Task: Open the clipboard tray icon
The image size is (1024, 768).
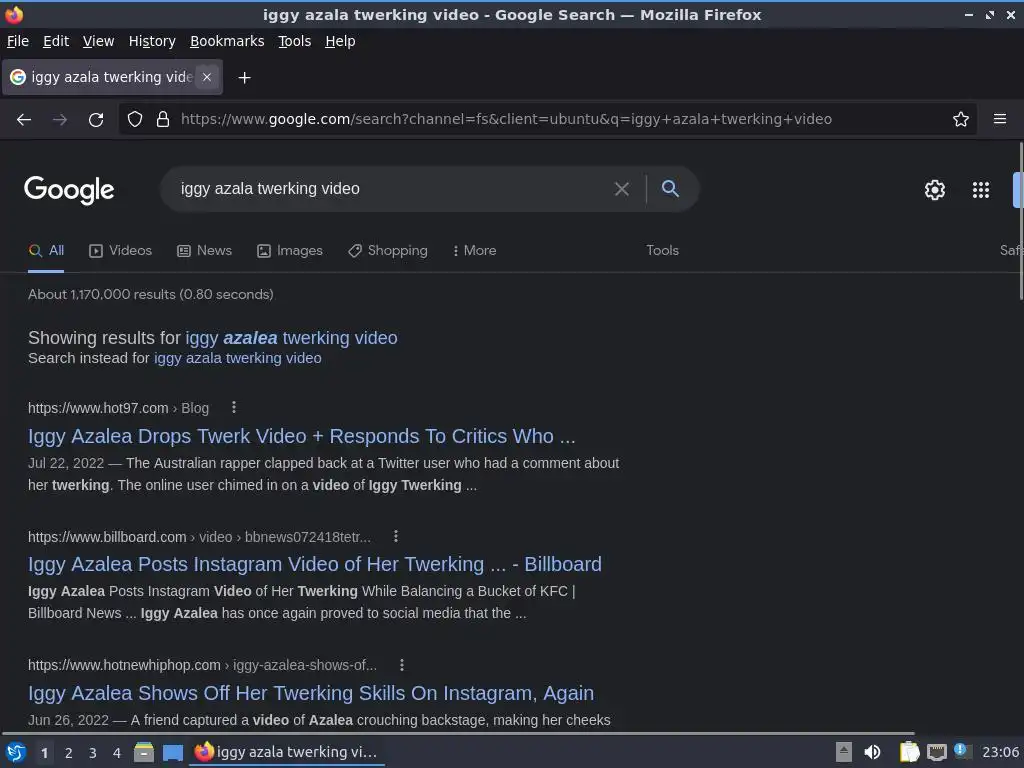Action: [909, 752]
